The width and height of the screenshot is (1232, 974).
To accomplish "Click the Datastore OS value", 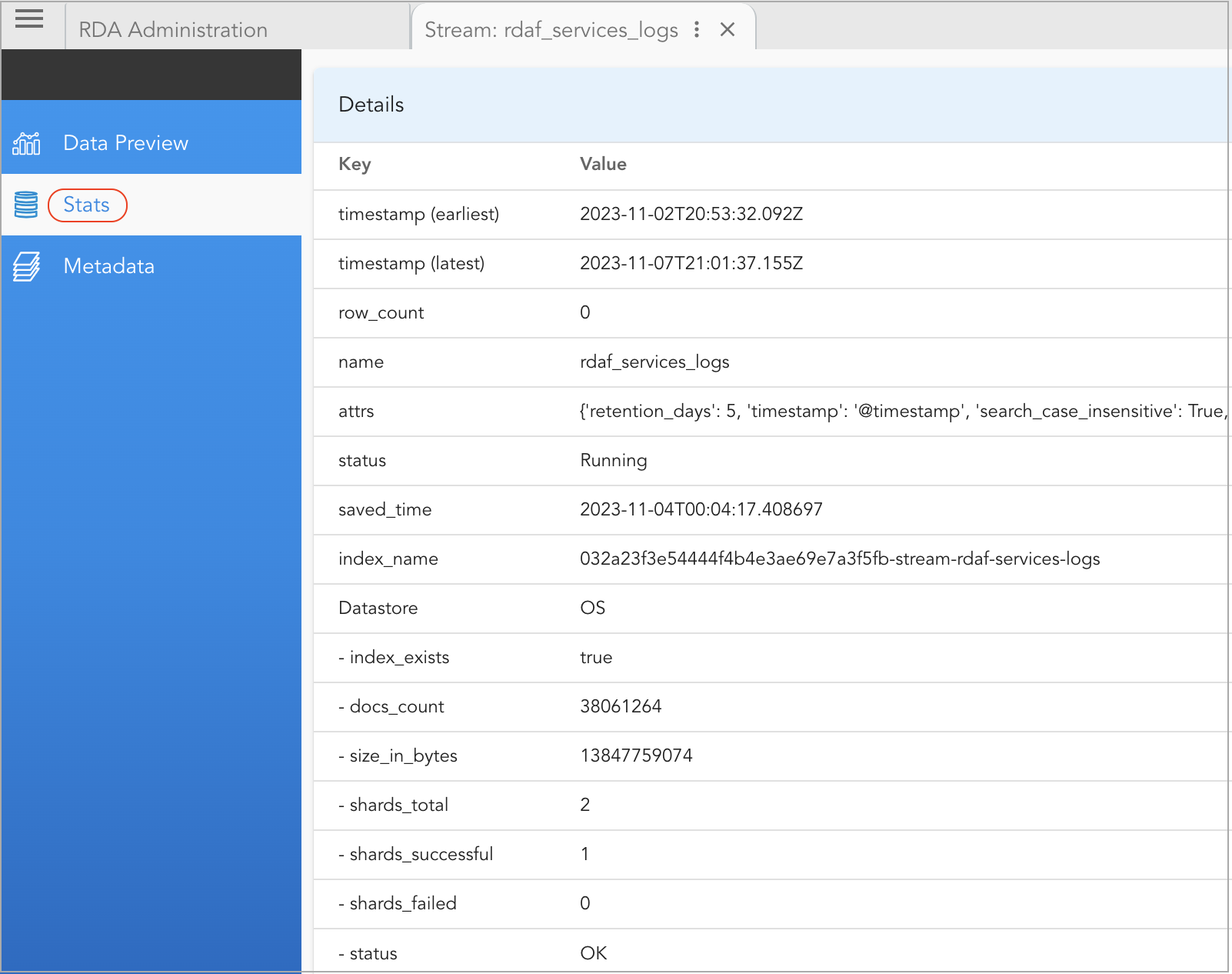I will tap(593, 608).
